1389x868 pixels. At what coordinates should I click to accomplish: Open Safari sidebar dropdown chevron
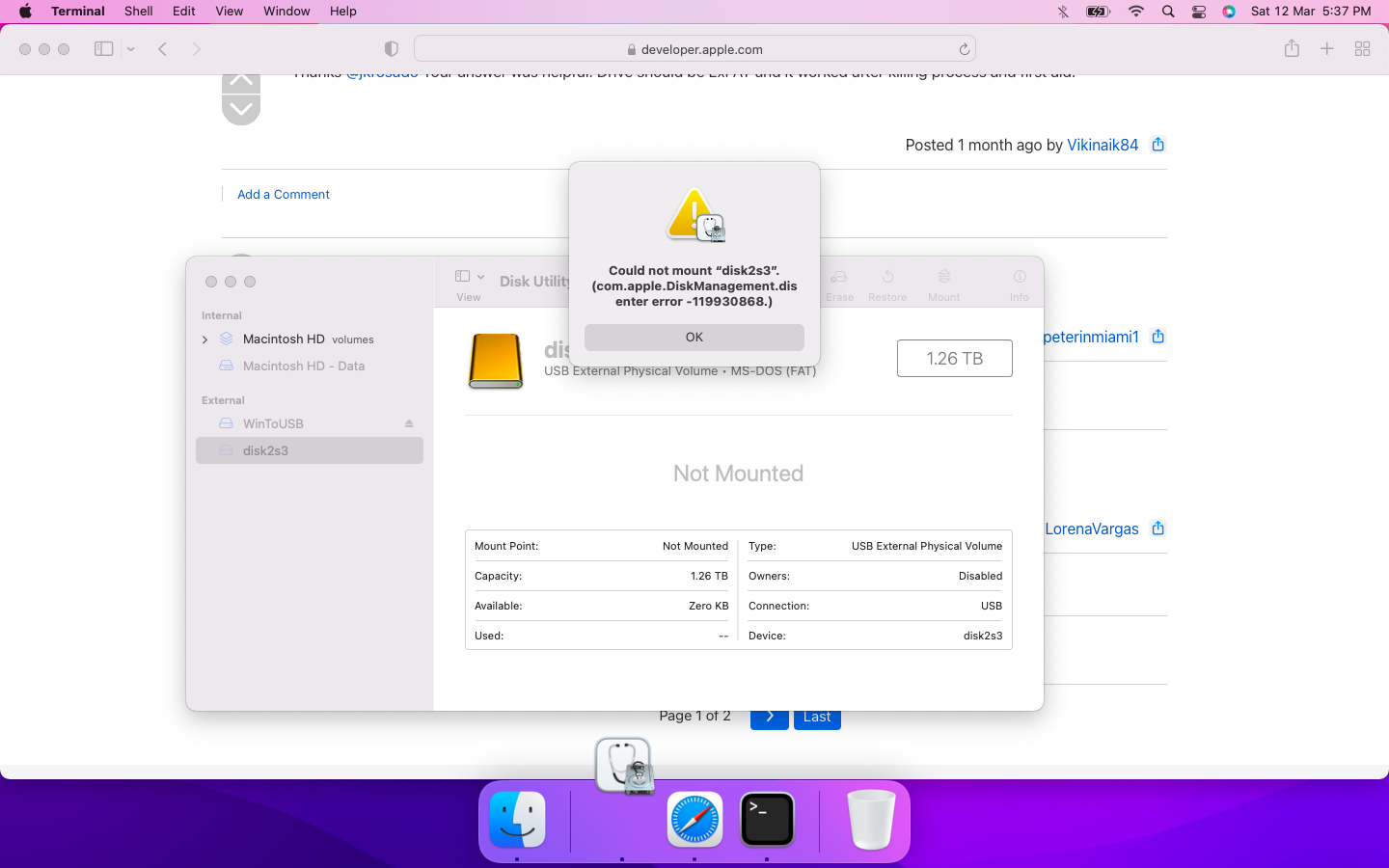[130, 49]
